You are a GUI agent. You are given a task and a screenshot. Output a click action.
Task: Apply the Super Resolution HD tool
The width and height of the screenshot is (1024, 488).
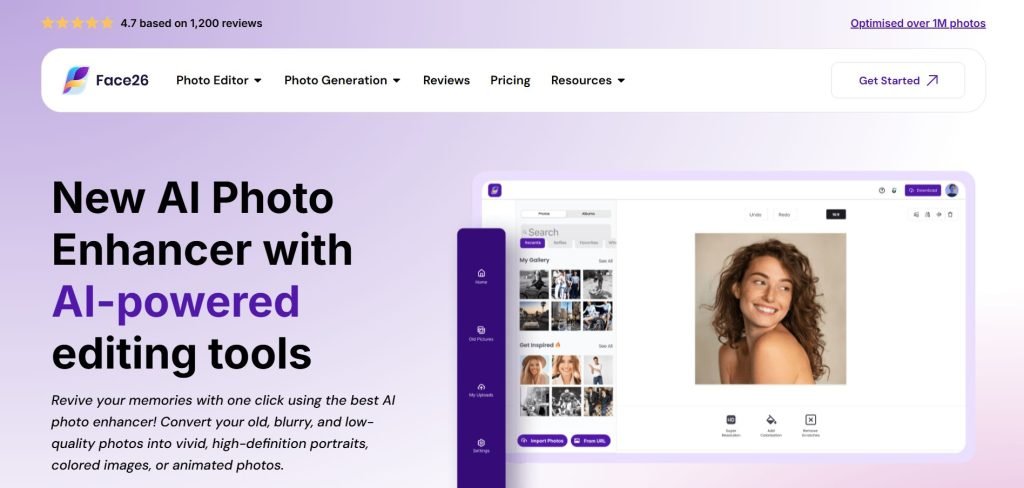tap(731, 419)
